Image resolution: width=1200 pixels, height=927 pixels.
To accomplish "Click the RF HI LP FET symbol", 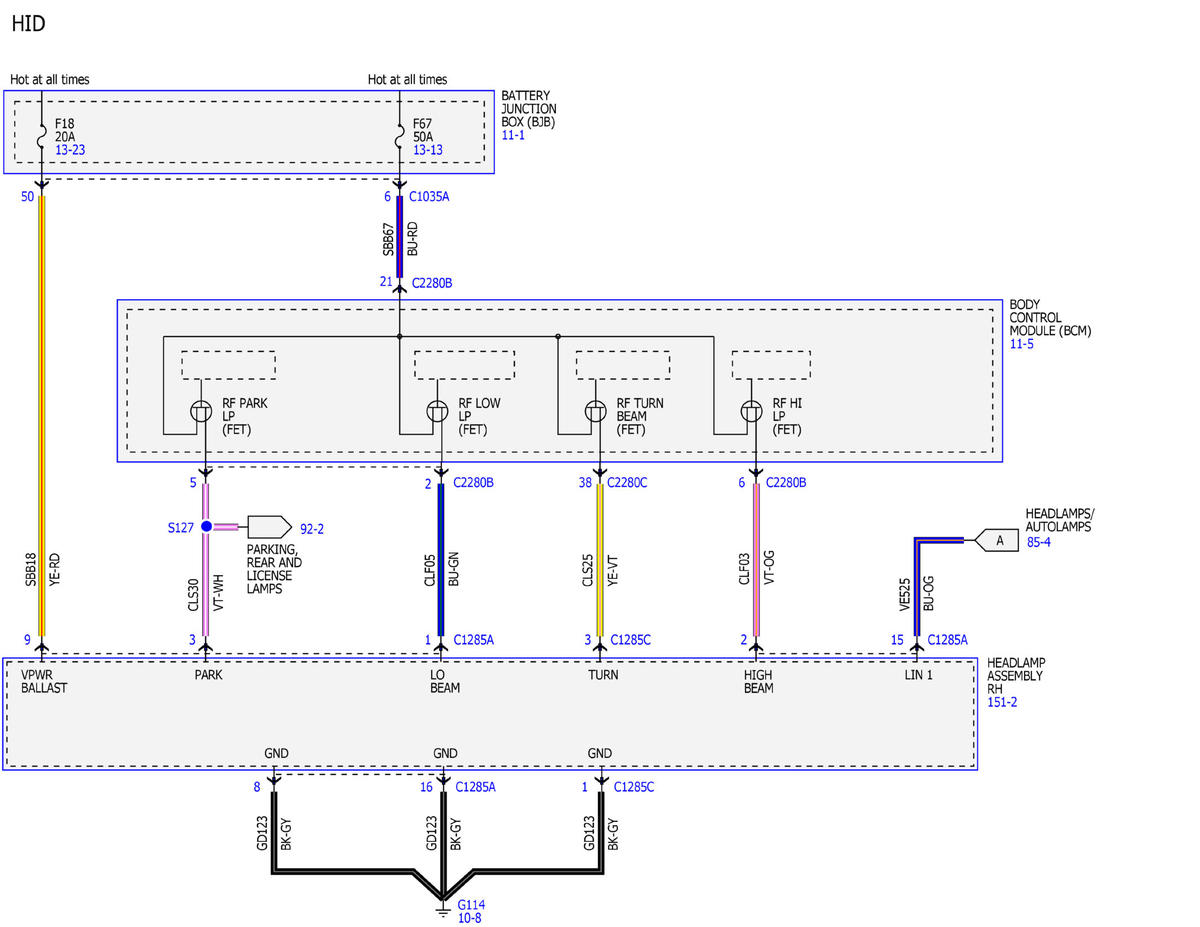I will pyautogui.click(x=751, y=411).
